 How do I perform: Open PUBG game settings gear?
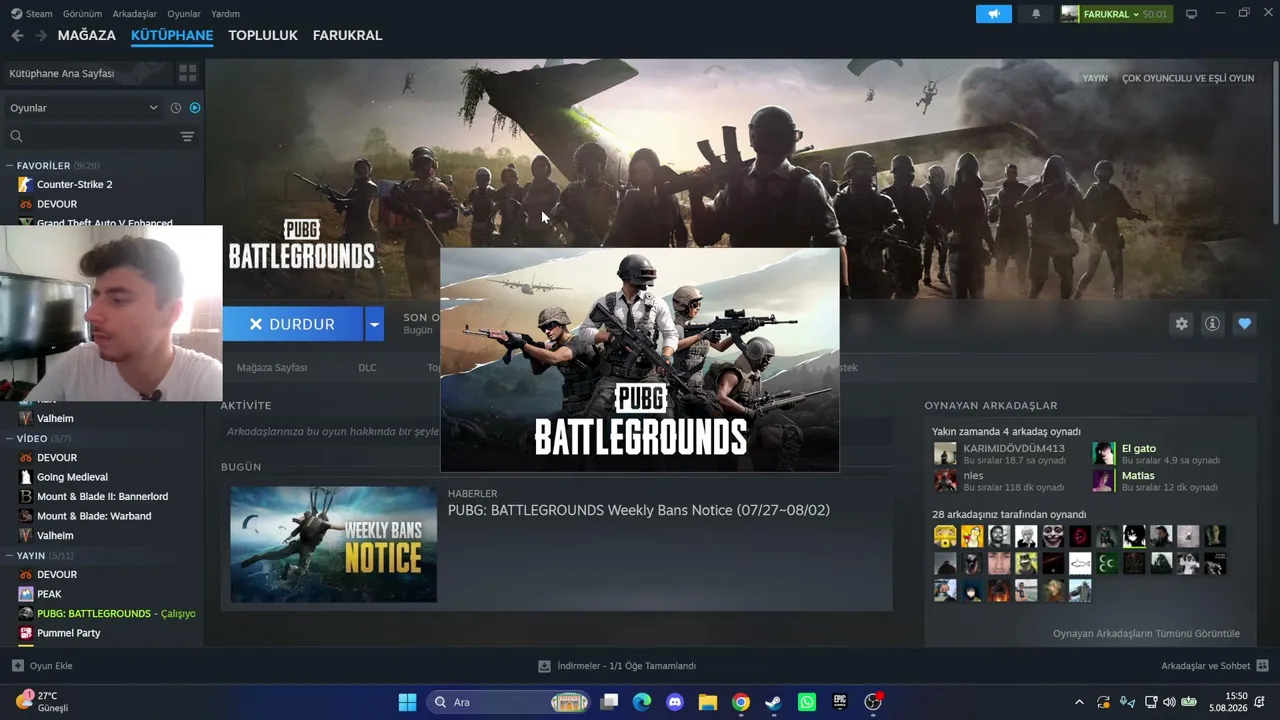point(1181,324)
